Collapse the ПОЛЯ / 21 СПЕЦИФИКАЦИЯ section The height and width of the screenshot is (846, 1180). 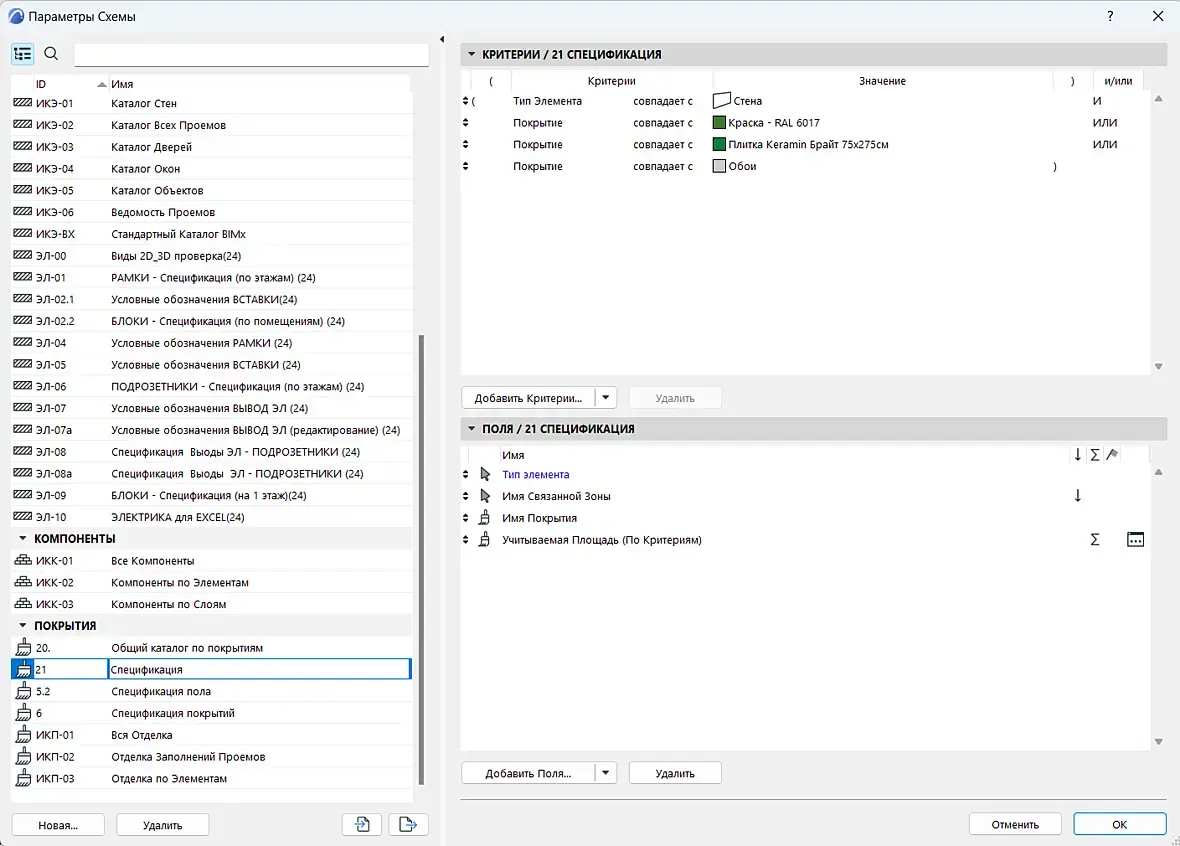pos(472,428)
